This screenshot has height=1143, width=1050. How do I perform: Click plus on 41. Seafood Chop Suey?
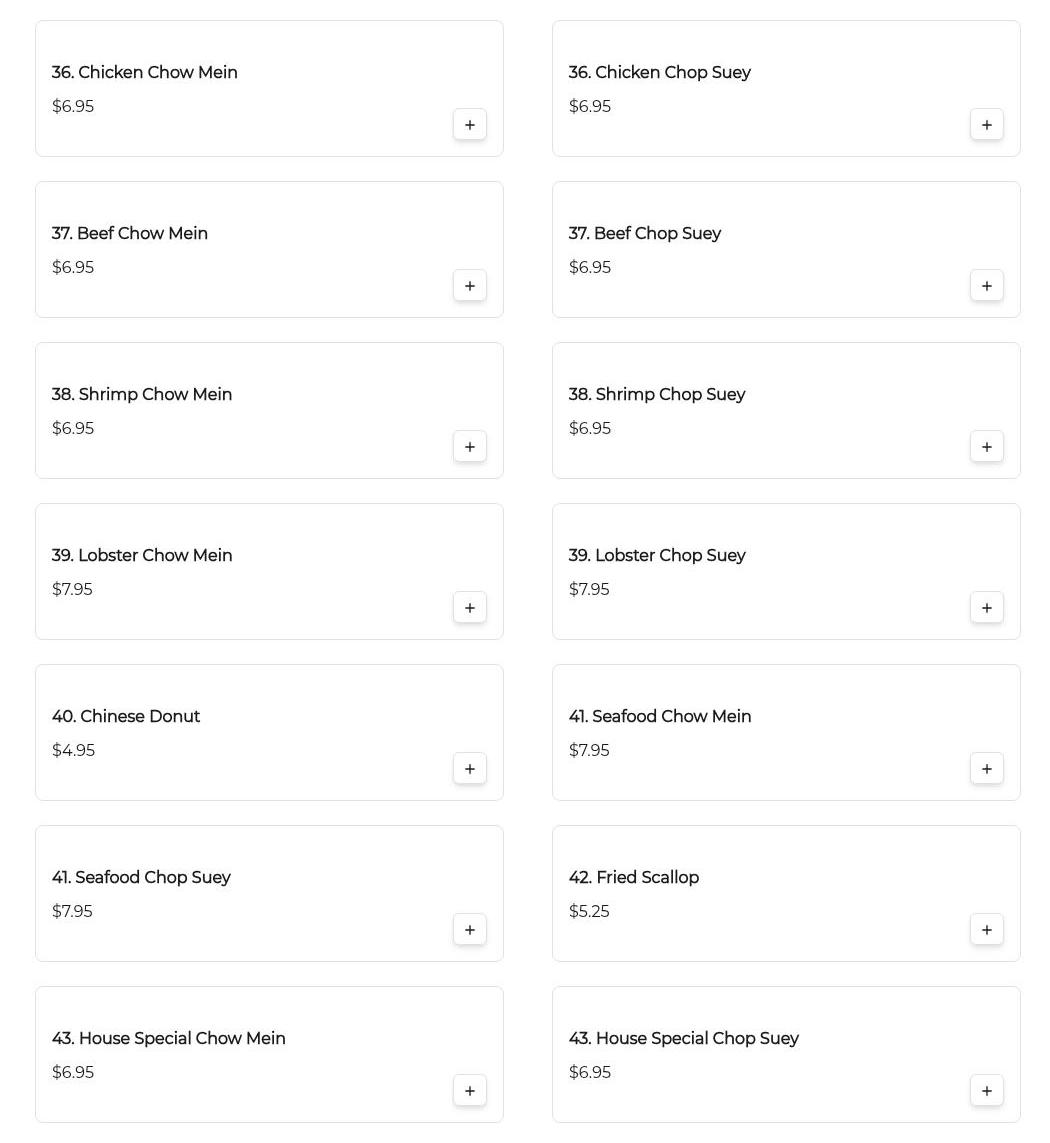(x=470, y=930)
